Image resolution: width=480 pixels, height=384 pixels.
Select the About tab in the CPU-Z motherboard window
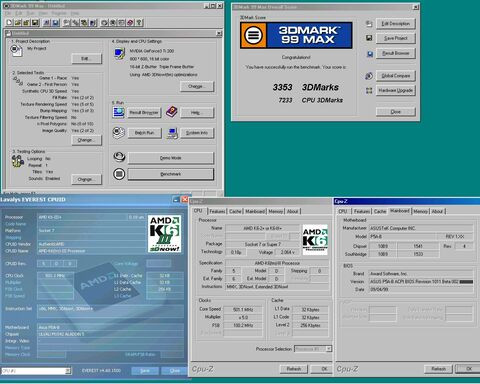click(x=437, y=211)
